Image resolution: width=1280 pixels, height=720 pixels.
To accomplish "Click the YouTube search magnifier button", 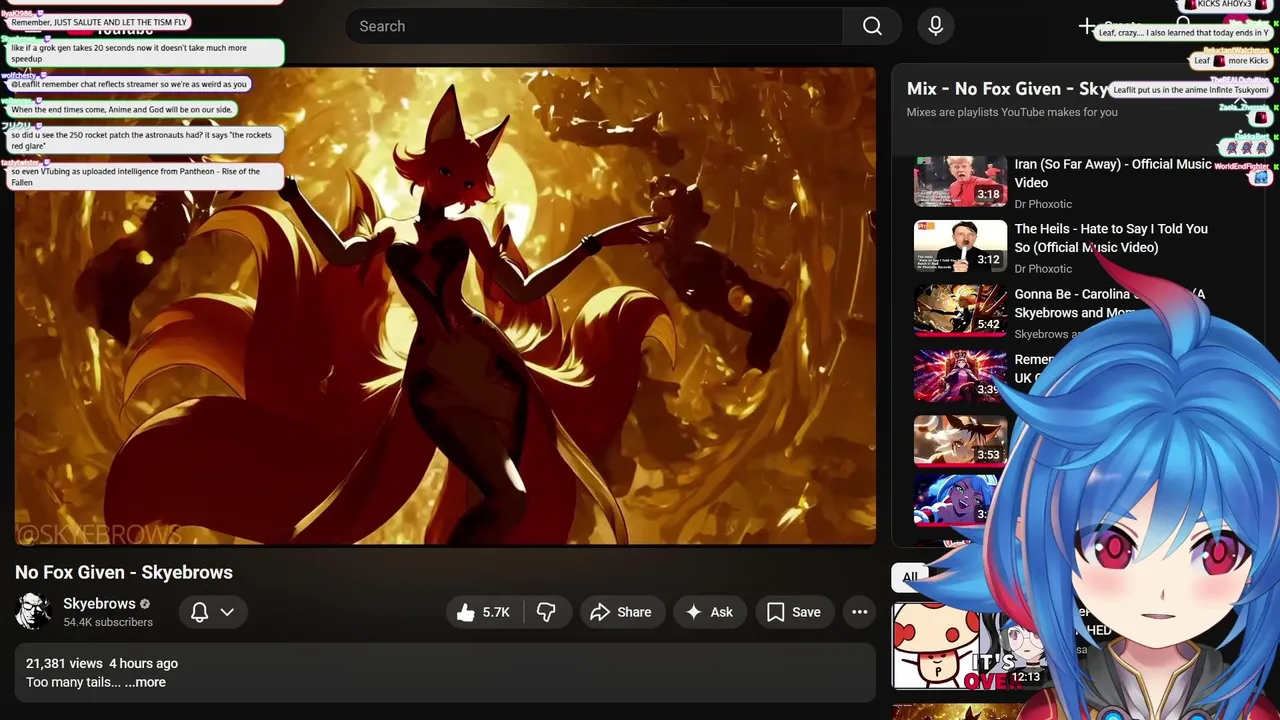I will [x=872, y=26].
